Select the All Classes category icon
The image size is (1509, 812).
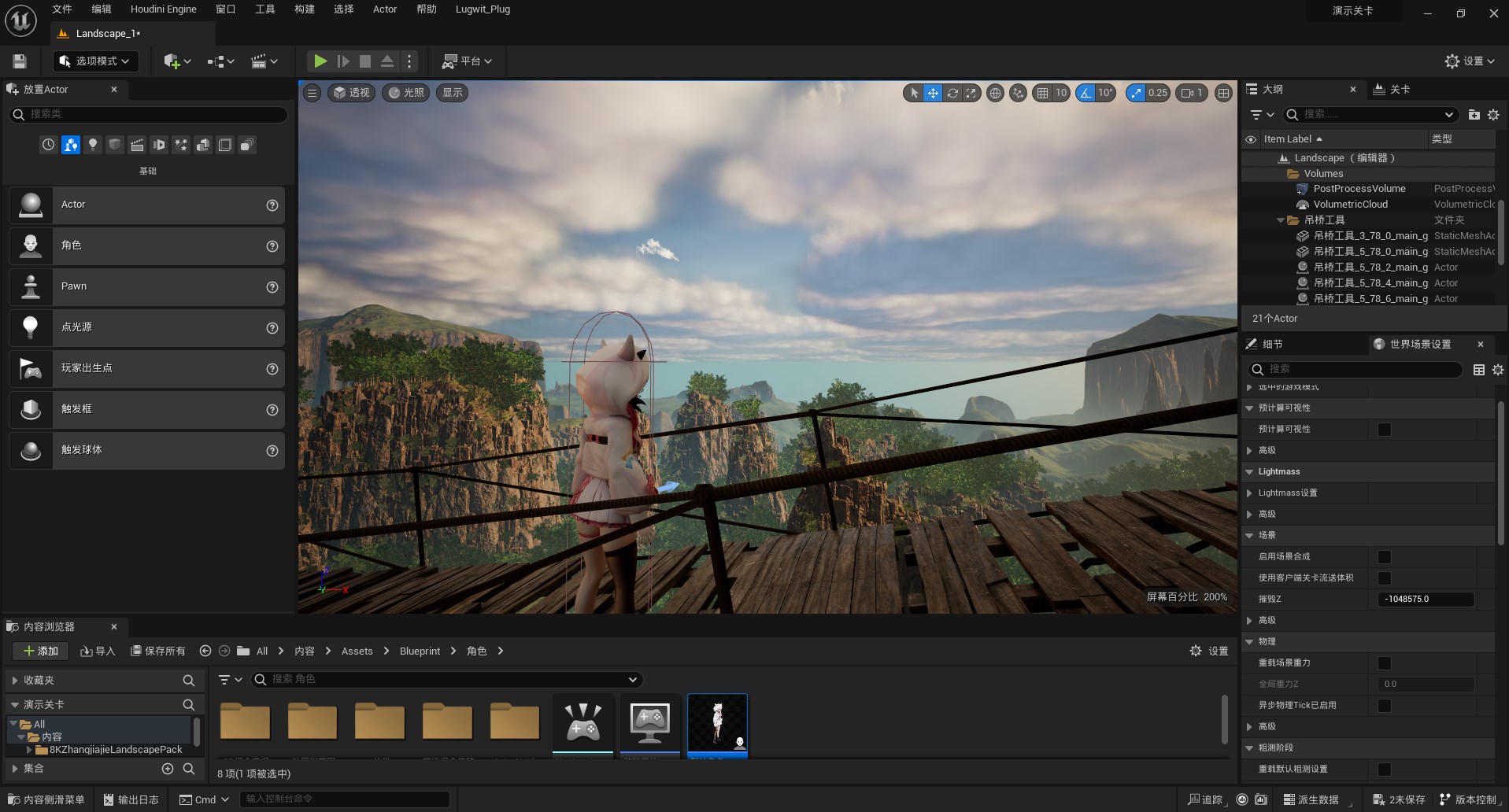pos(247,145)
